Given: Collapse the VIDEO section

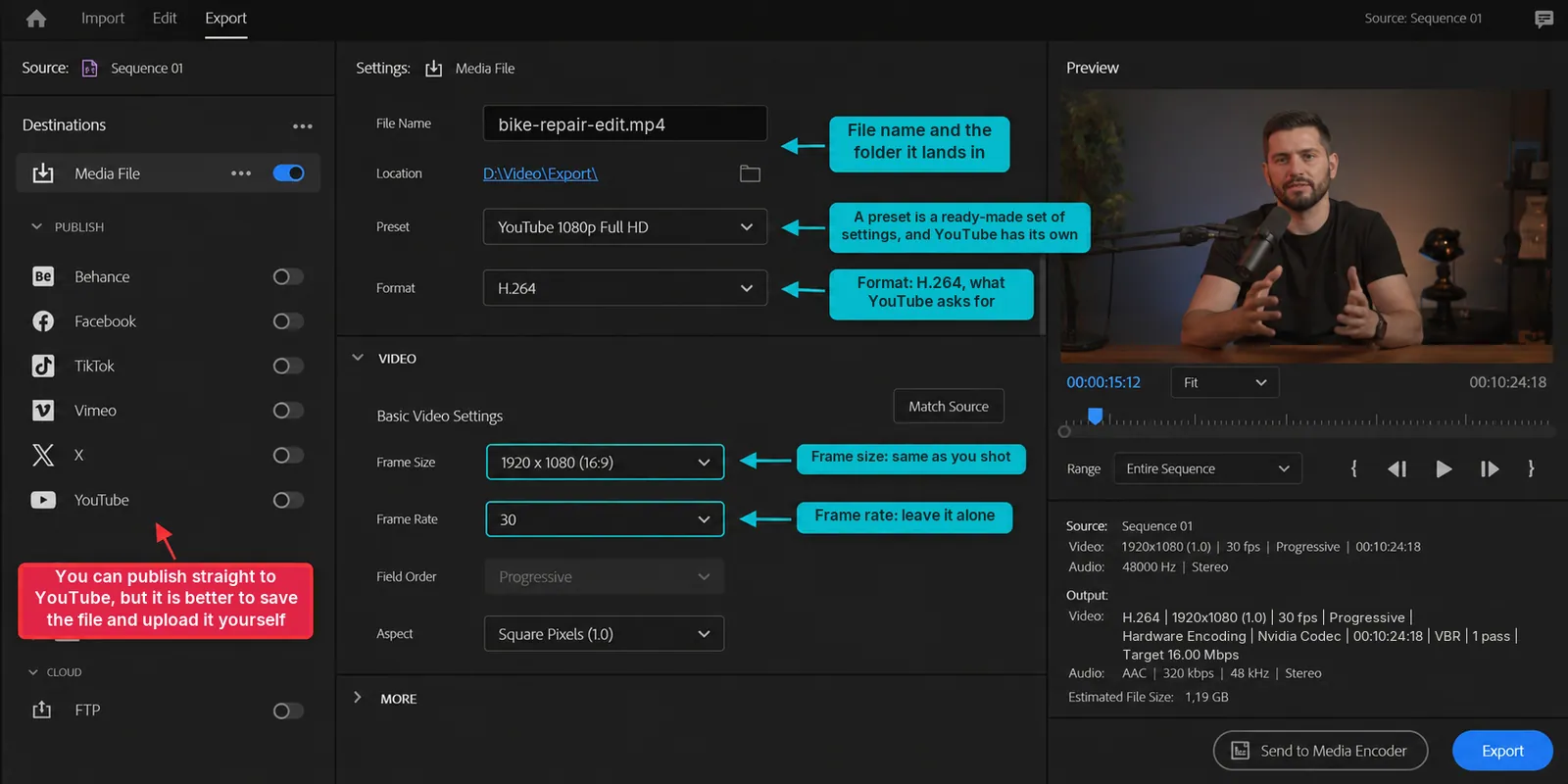Looking at the screenshot, I should pos(358,358).
